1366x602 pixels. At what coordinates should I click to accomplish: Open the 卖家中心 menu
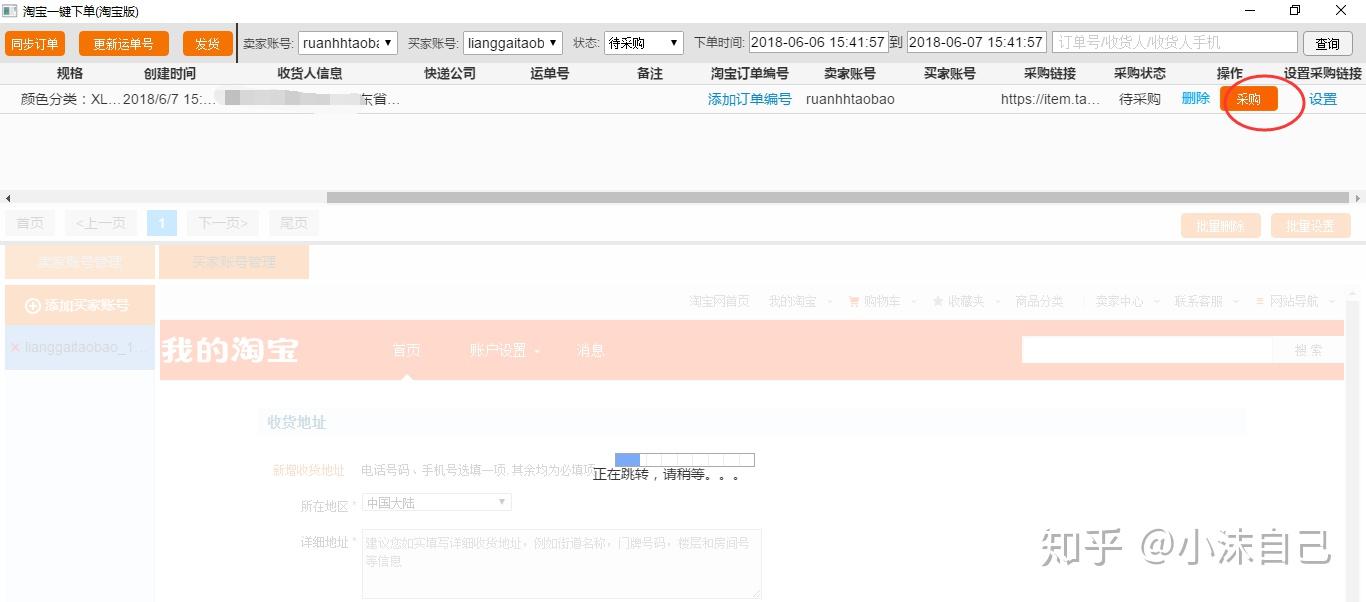point(1125,301)
